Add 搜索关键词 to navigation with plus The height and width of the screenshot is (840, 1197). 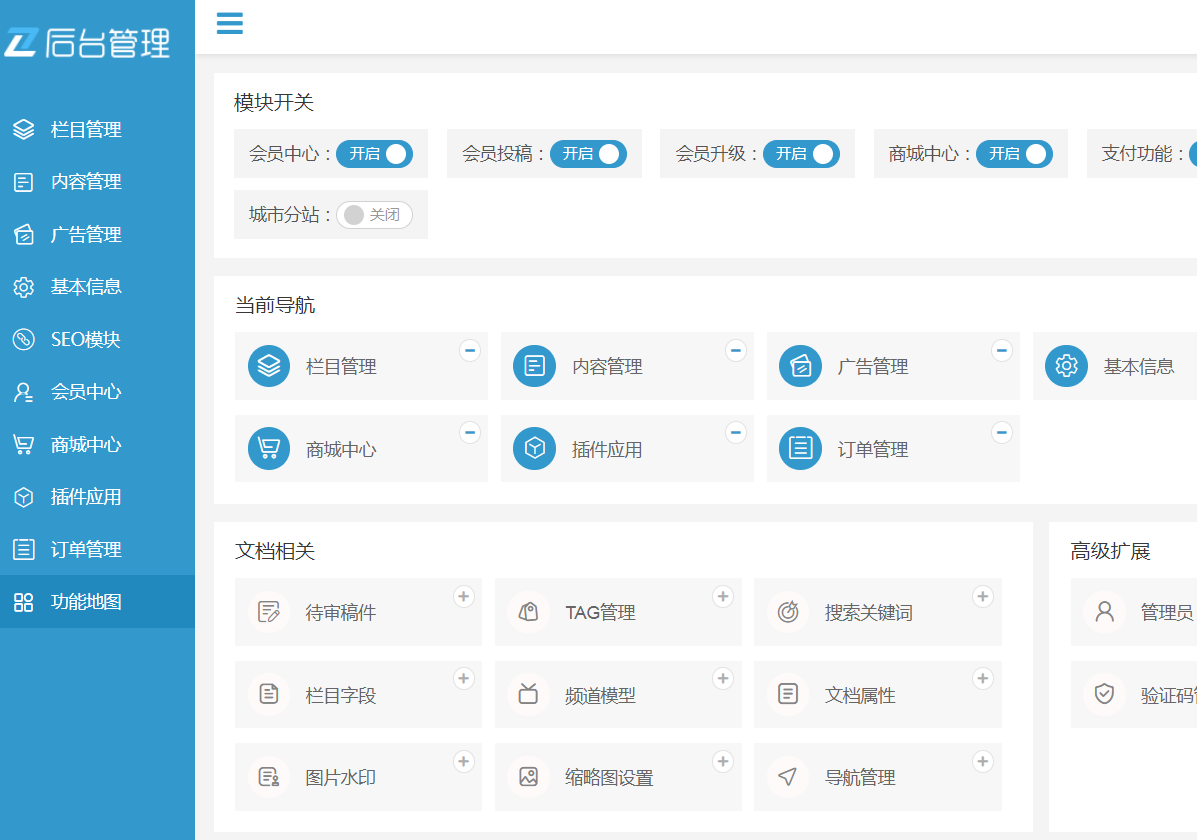point(982,596)
